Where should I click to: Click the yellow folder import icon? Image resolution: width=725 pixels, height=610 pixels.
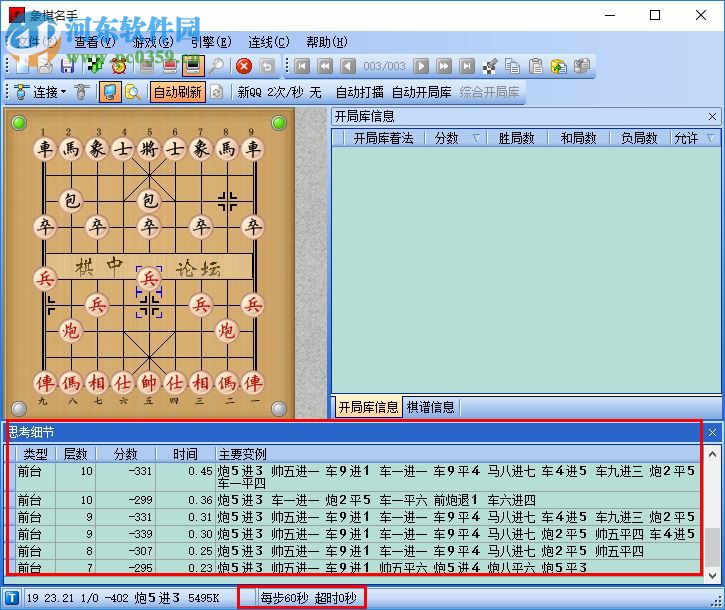[x=559, y=67]
